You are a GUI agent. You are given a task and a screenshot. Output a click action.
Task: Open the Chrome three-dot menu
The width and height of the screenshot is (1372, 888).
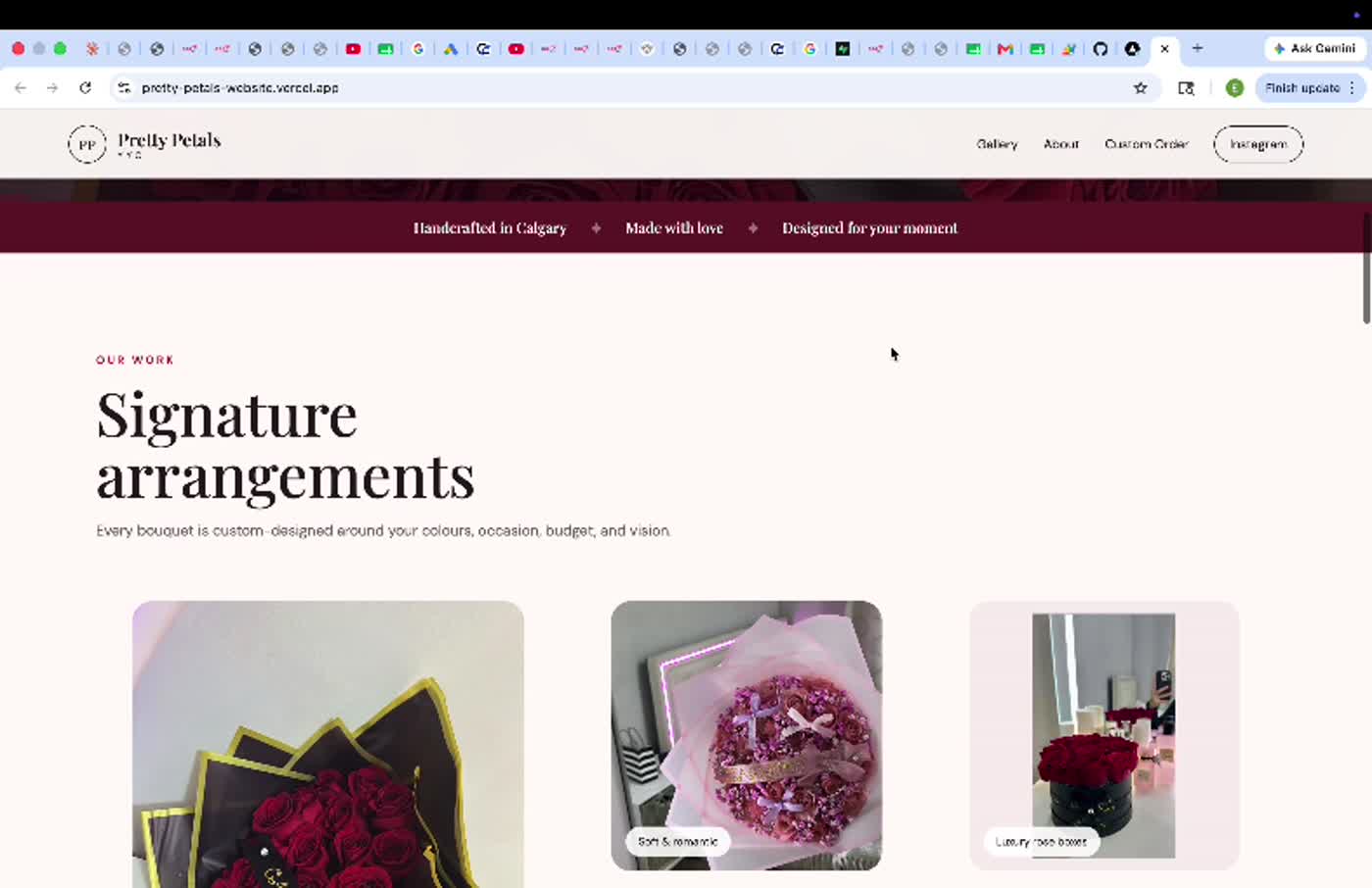[1352, 87]
